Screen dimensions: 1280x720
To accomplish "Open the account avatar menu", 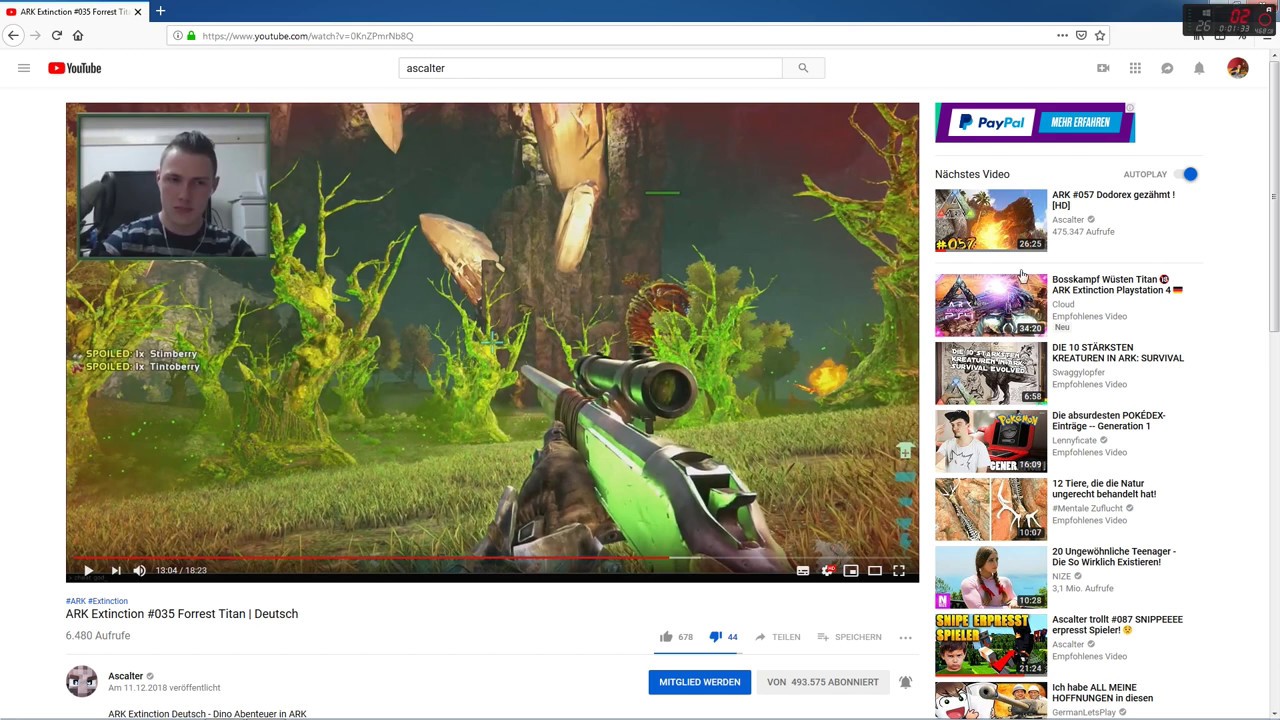I will pos(1238,68).
